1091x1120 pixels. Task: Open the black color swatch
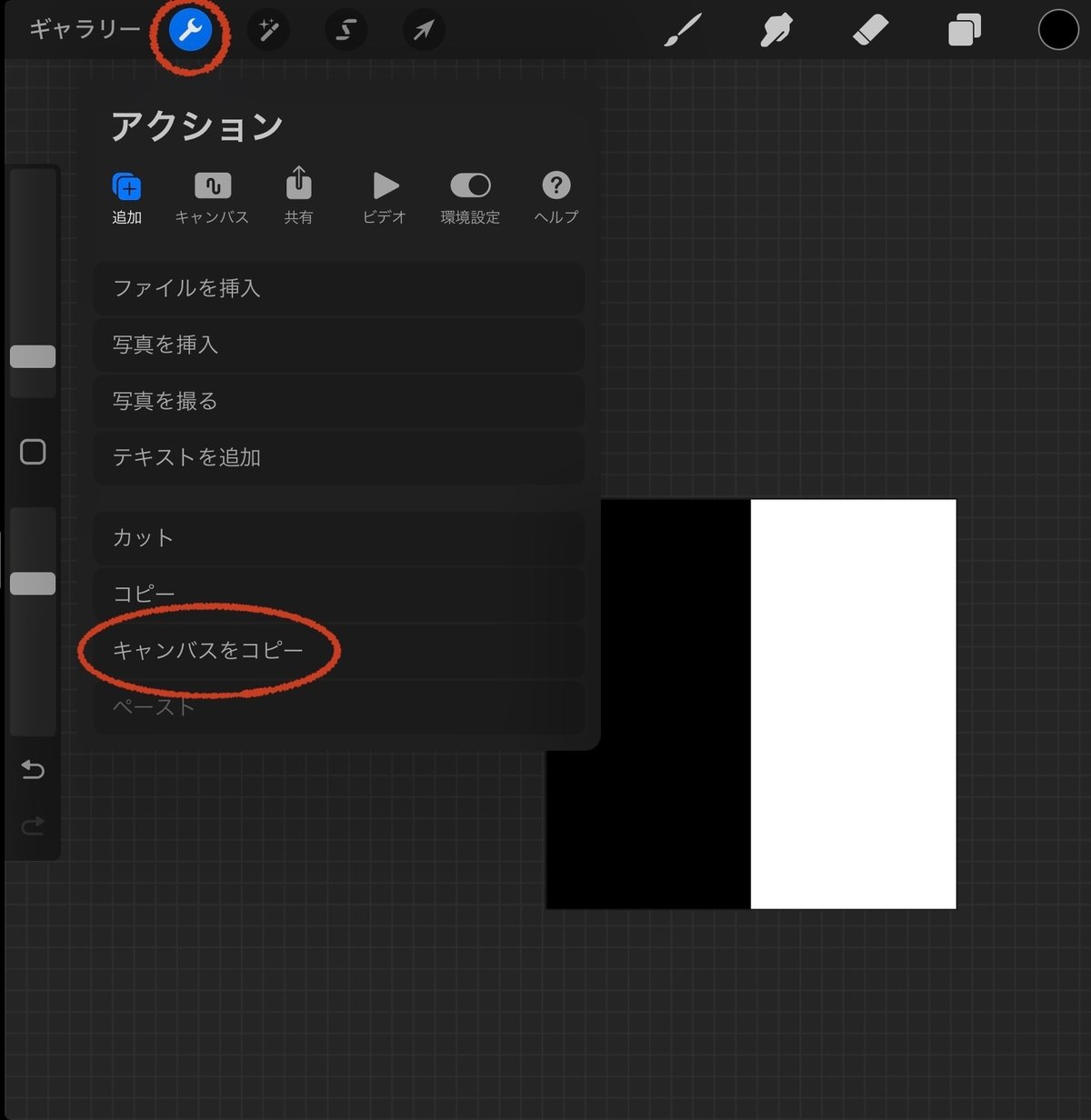click(x=1058, y=30)
